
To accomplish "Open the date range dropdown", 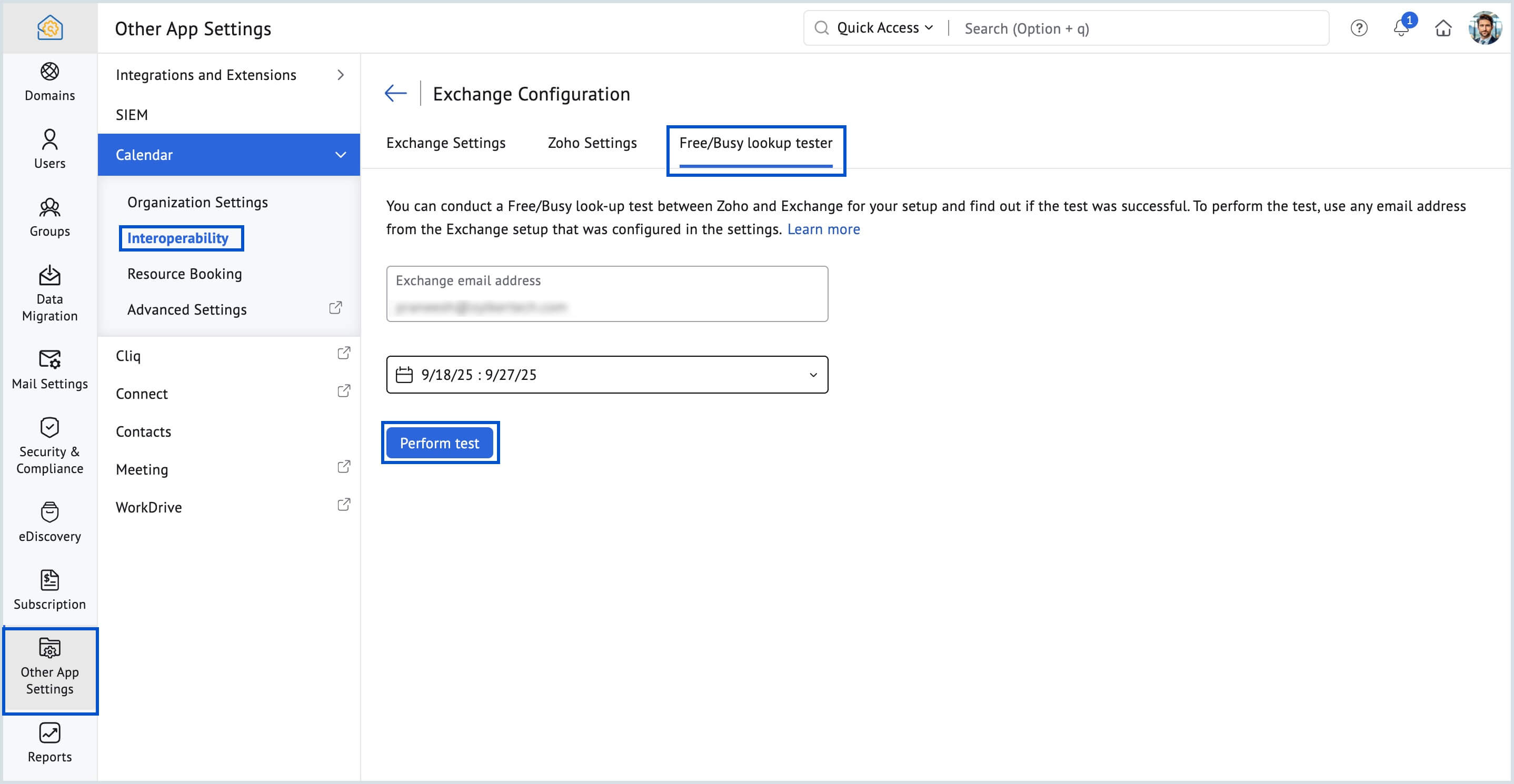I will (606, 375).
